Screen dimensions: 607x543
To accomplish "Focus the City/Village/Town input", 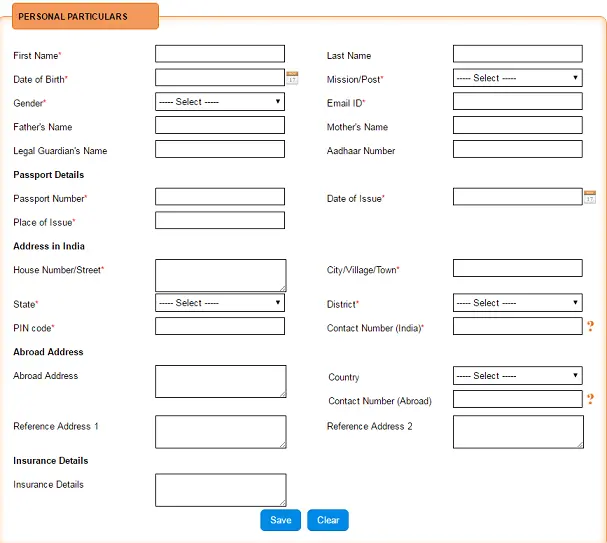I will click(518, 268).
